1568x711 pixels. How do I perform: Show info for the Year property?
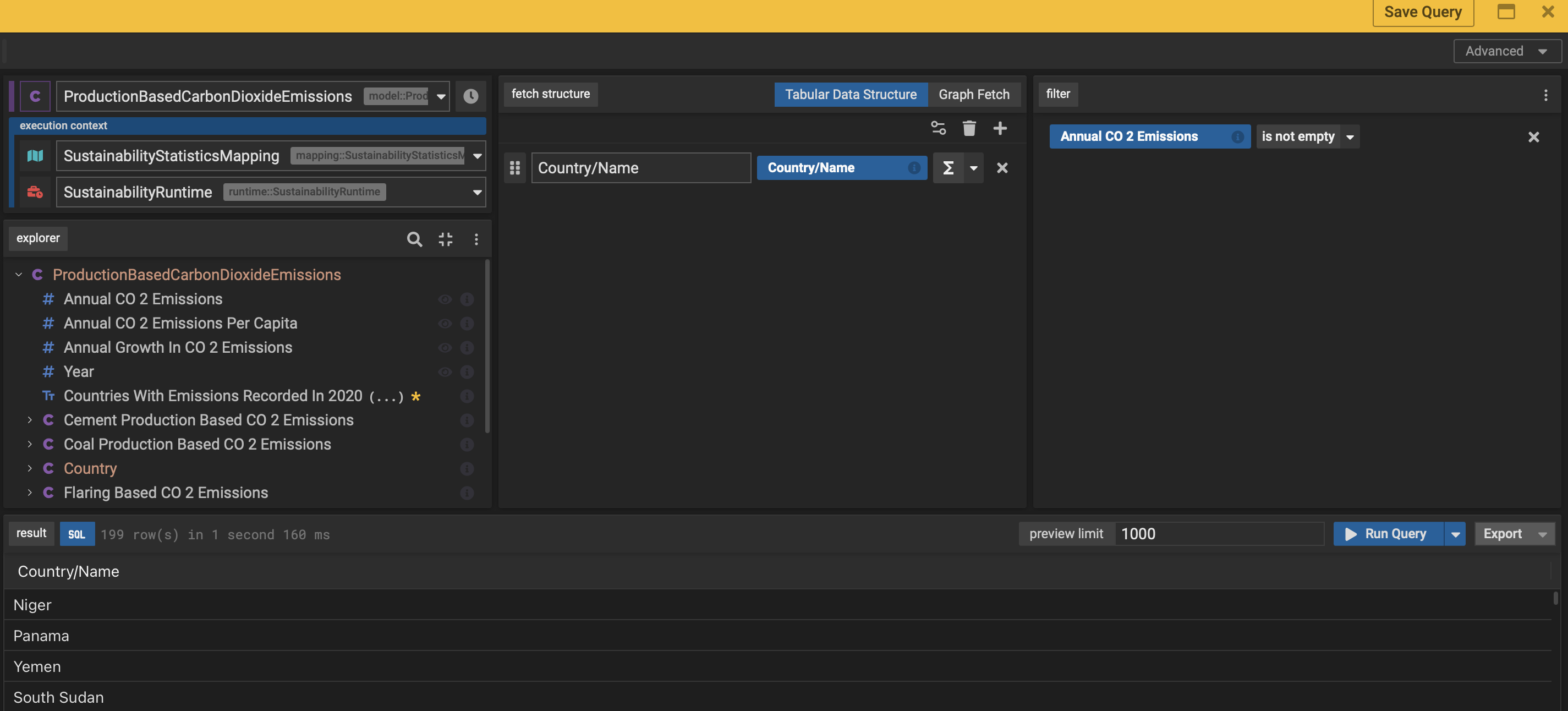click(x=467, y=372)
